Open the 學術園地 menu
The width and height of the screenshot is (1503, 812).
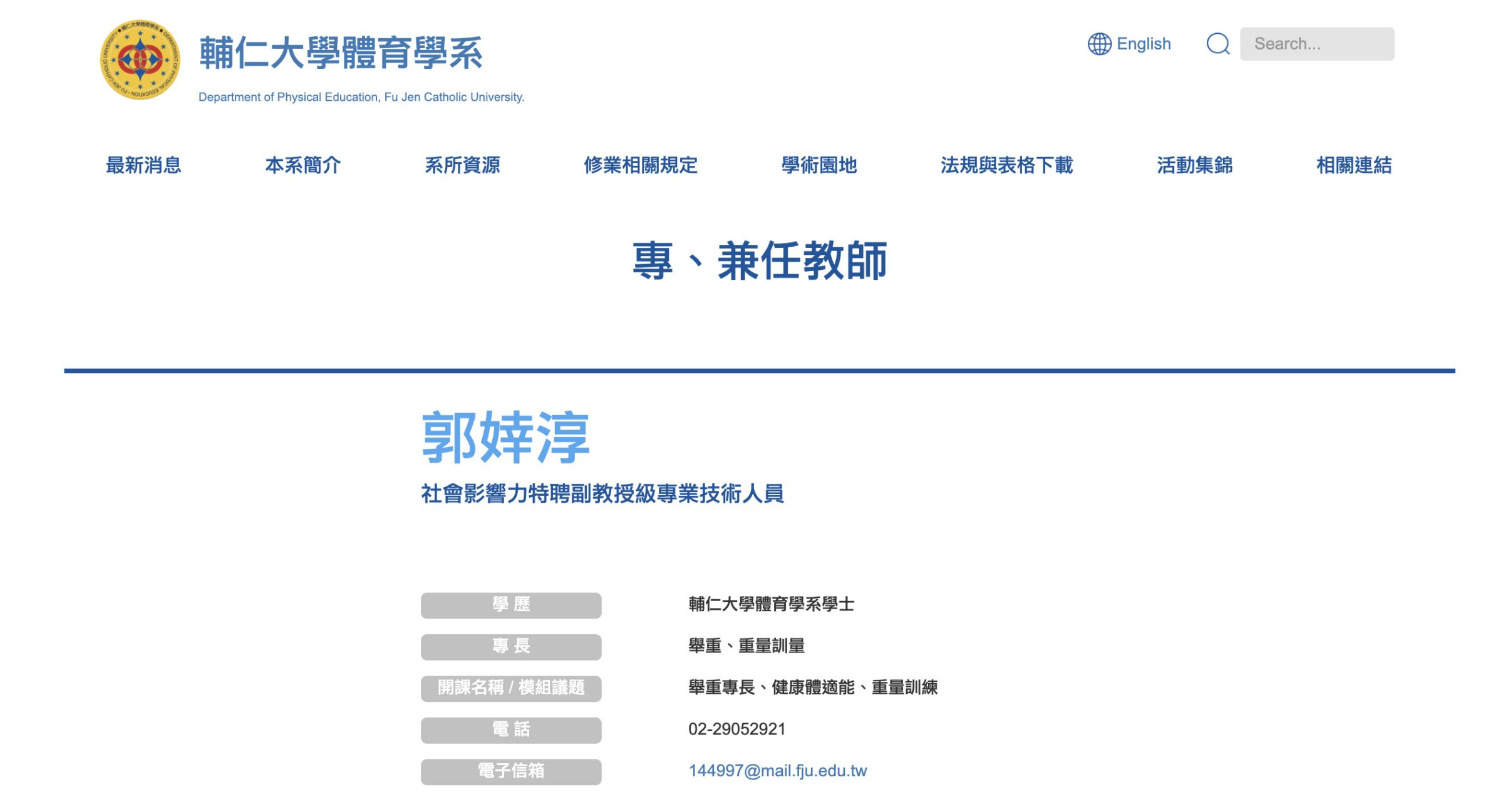coord(819,165)
